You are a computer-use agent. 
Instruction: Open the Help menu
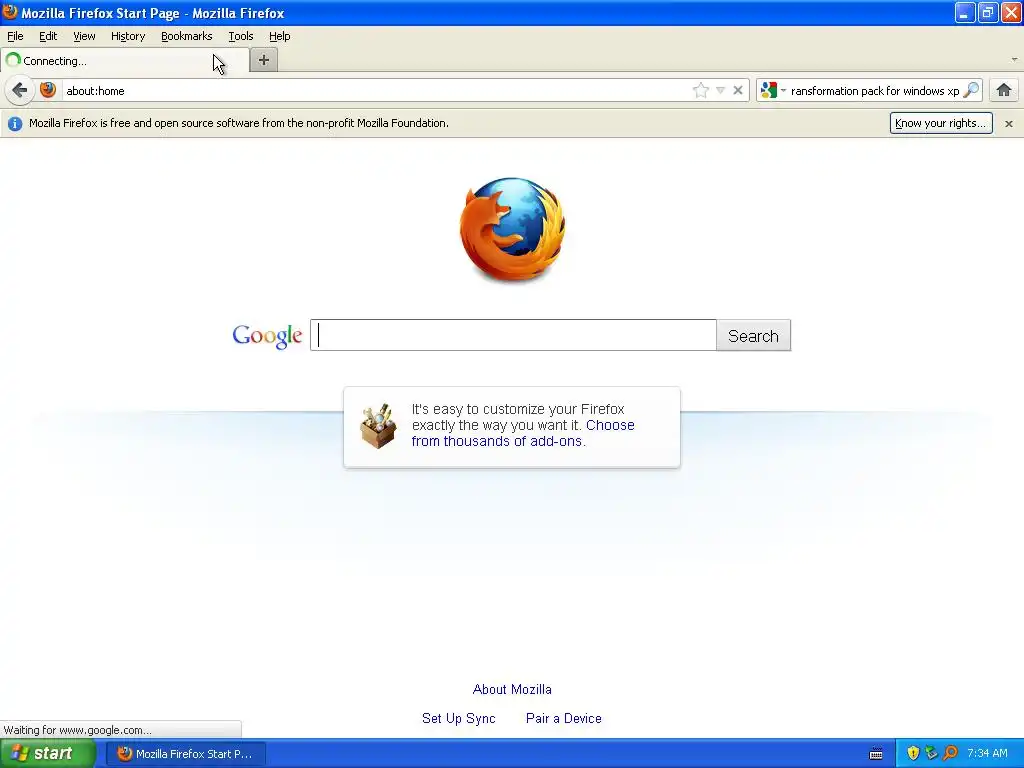click(x=280, y=36)
